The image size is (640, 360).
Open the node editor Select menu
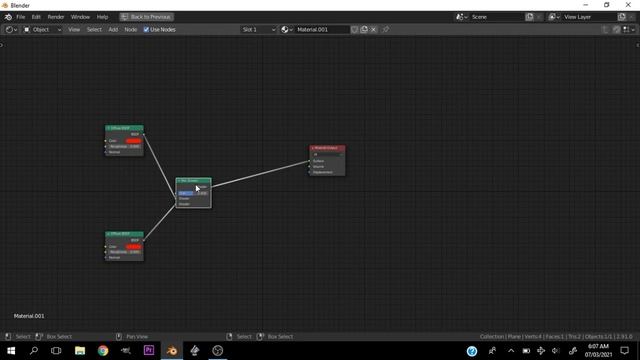[94, 30]
